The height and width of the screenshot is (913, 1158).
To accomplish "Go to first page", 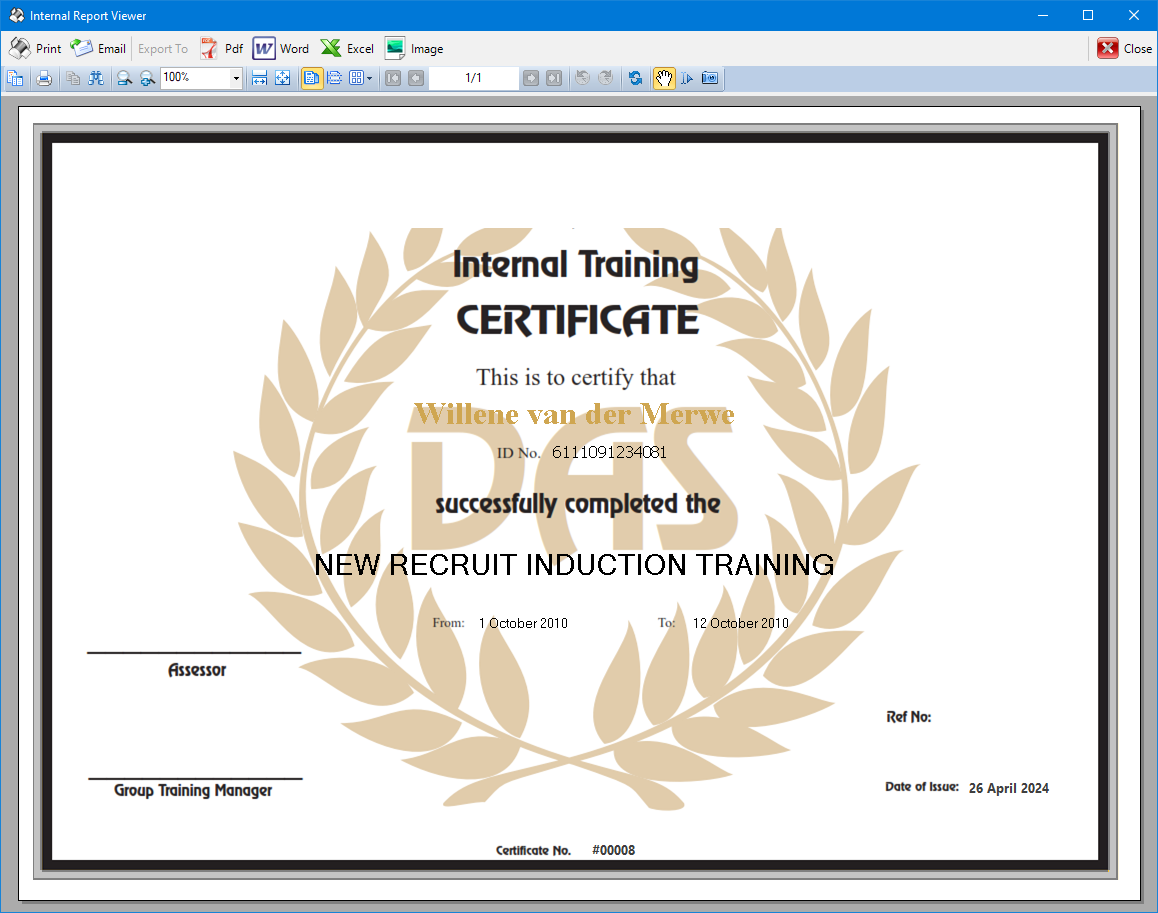I will coord(393,78).
